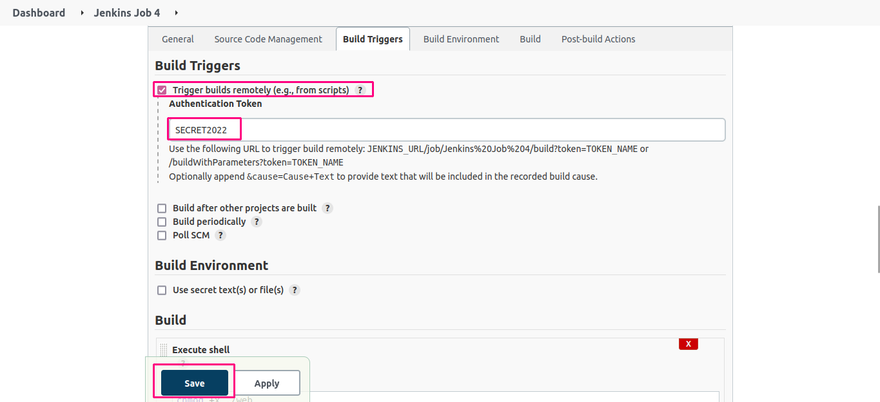This screenshot has height=402, width=880.
Task: Switch to the General tab
Action: tap(178, 39)
